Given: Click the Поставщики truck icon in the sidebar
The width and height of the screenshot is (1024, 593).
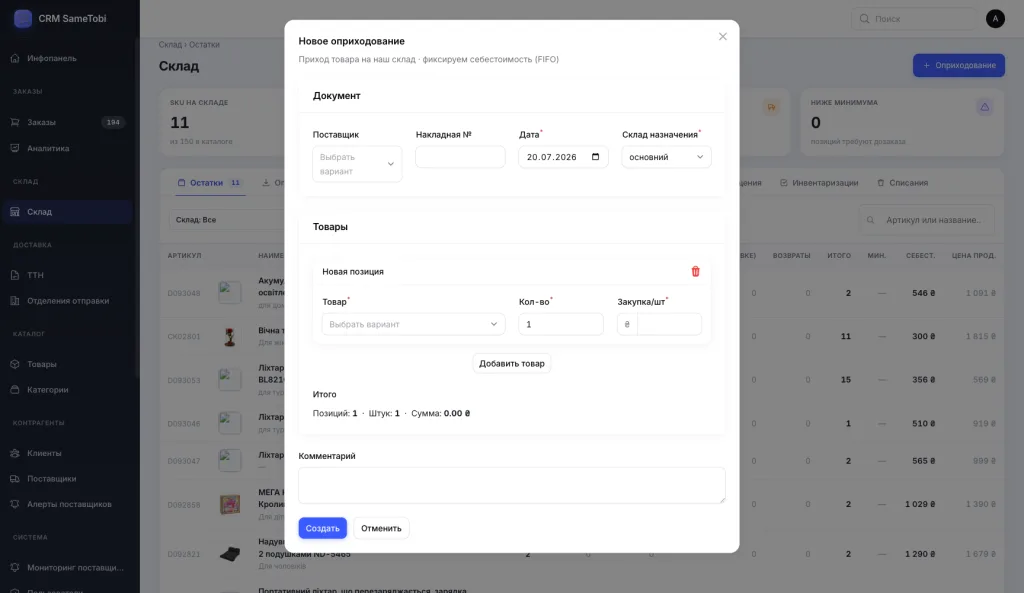Looking at the screenshot, I should 15,479.
